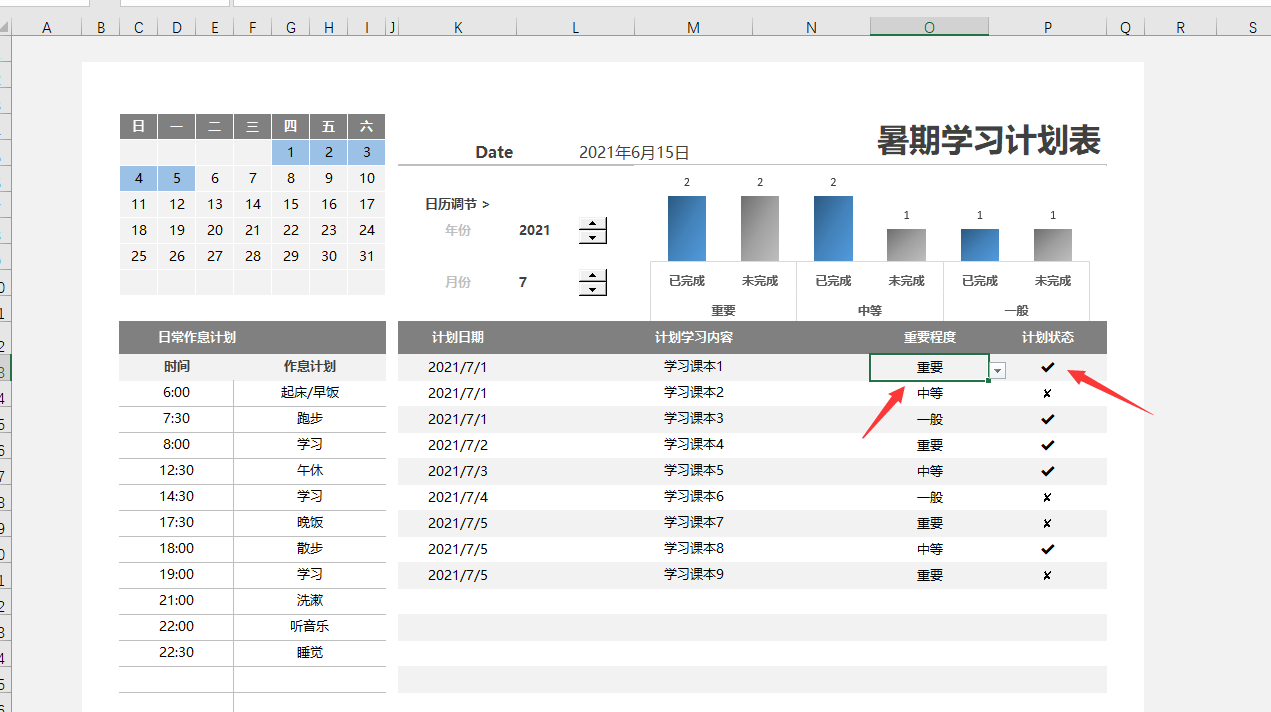
Task: Select the gray 未完成 bar under 中等
Action: click(x=906, y=245)
